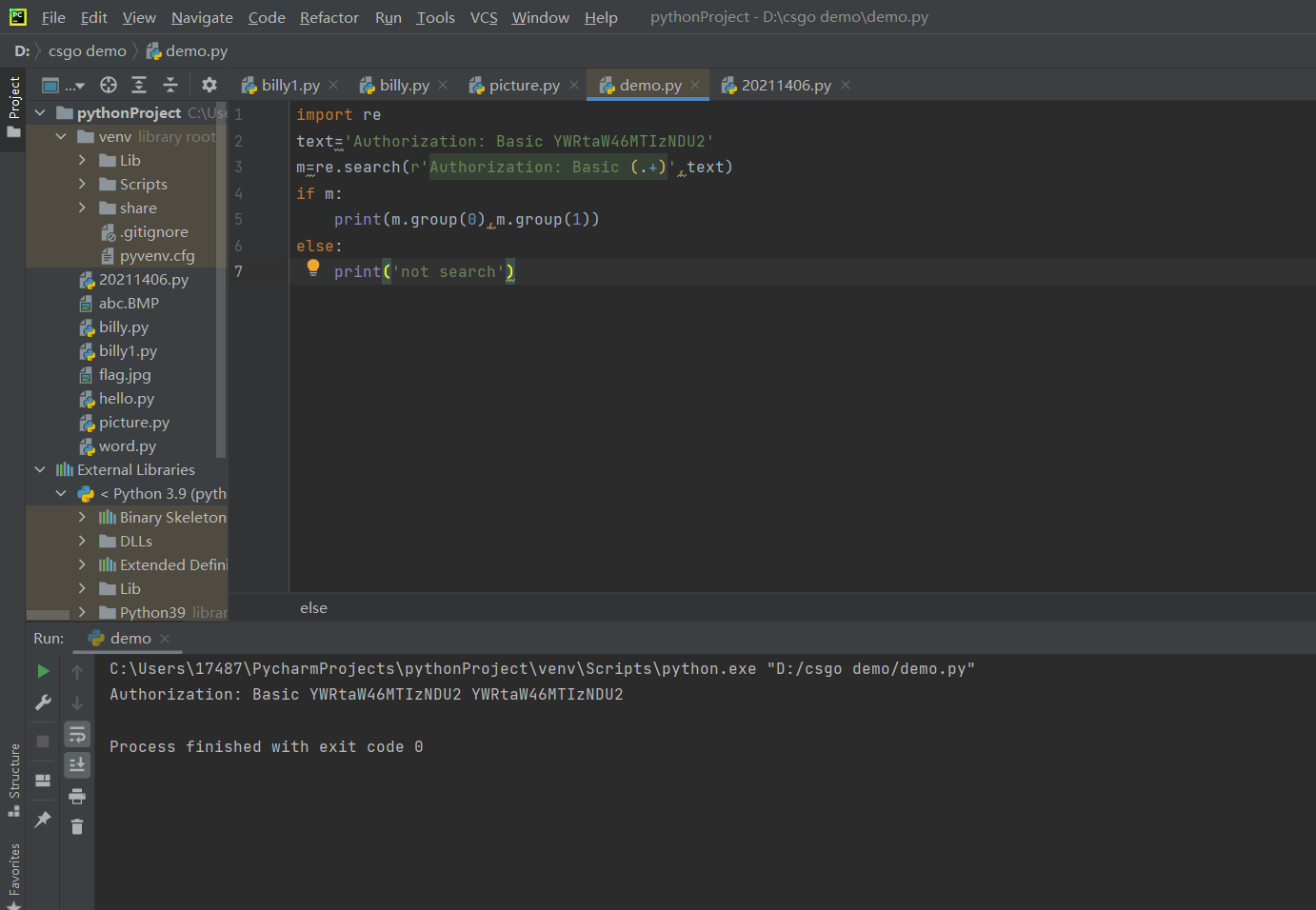Click the else breadcrumb below editor
The height and width of the screenshot is (910, 1316).
313,607
